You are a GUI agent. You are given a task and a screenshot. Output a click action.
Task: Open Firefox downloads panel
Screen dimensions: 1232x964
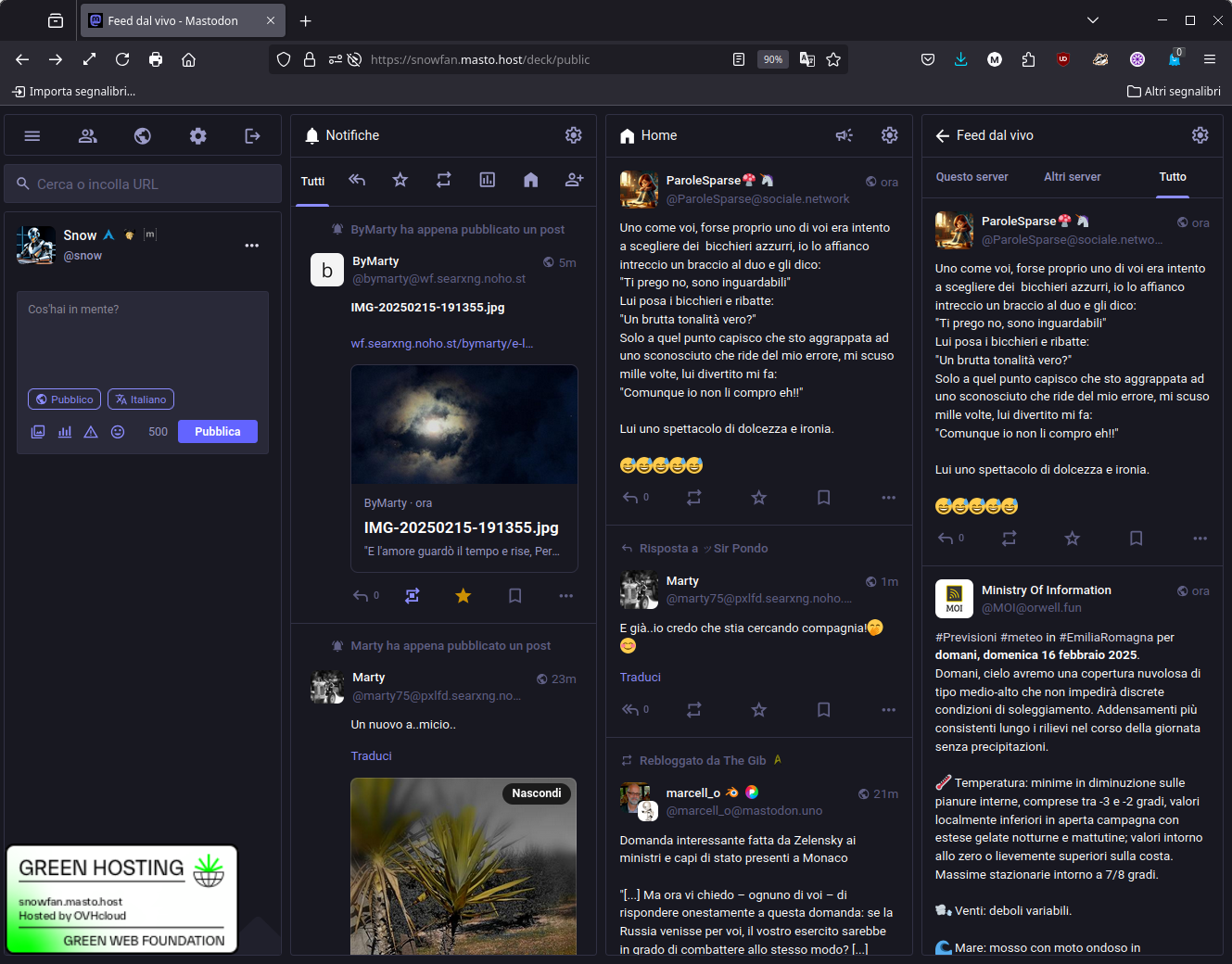(x=961, y=59)
